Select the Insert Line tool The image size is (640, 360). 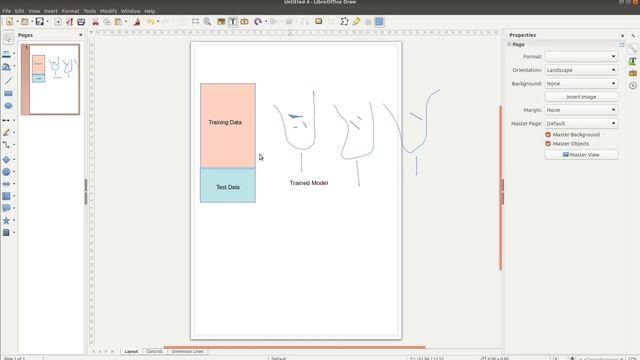tap(8, 81)
